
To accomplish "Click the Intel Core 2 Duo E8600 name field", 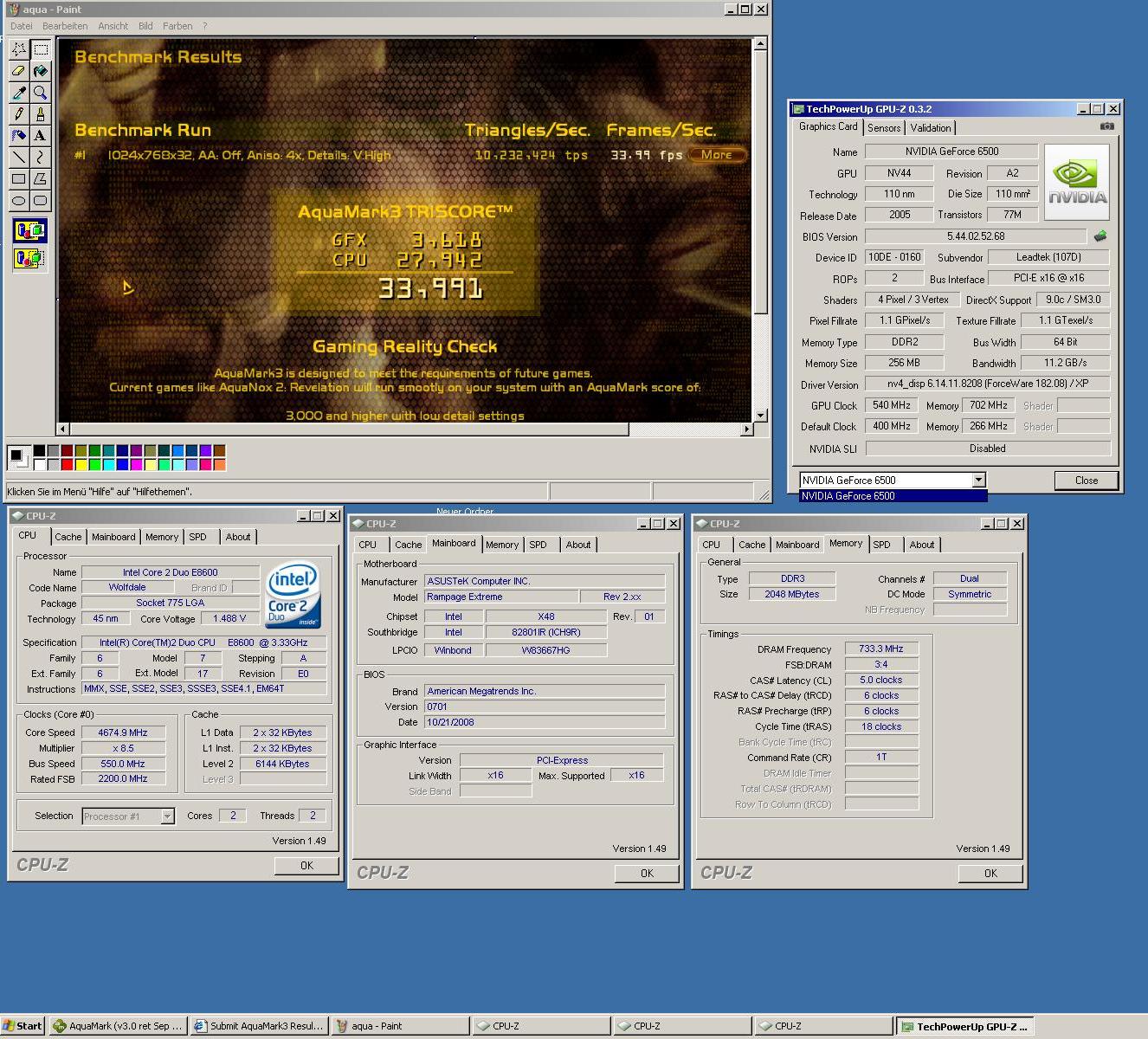I will point(171,572).
